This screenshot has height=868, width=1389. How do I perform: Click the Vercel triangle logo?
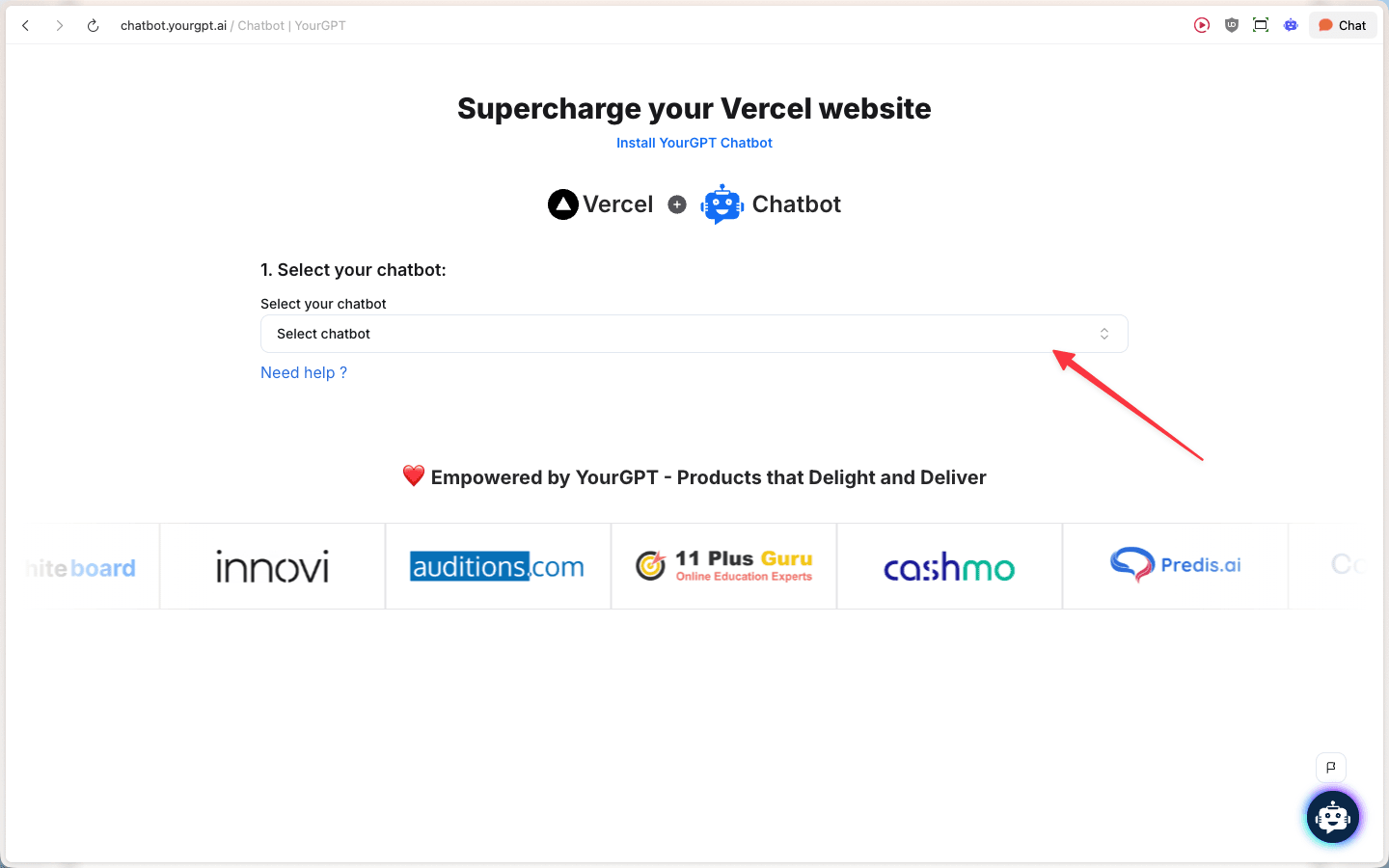pos(563,203)
